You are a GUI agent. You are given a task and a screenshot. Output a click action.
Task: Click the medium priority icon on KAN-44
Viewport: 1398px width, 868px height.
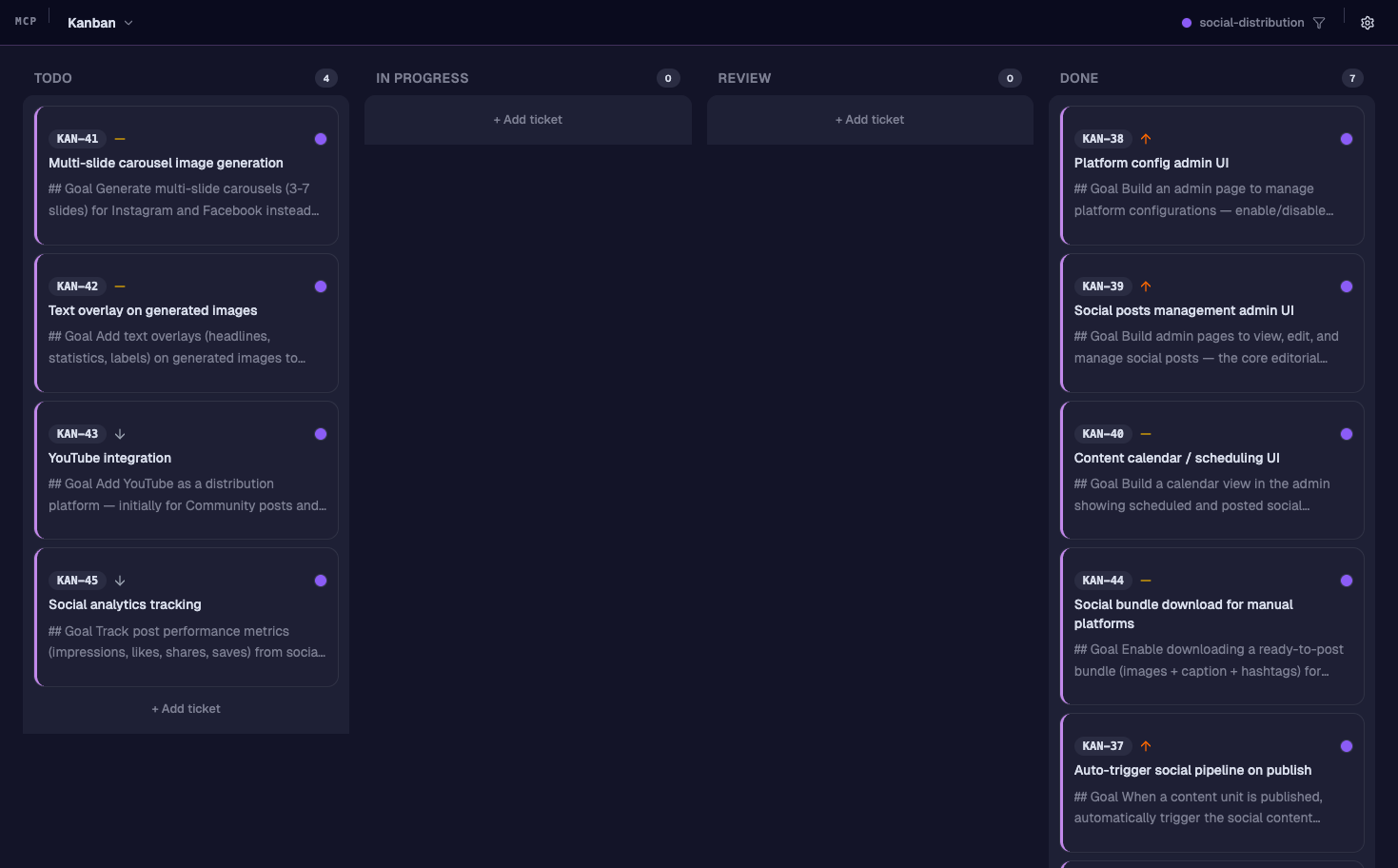click(1146, 581)
